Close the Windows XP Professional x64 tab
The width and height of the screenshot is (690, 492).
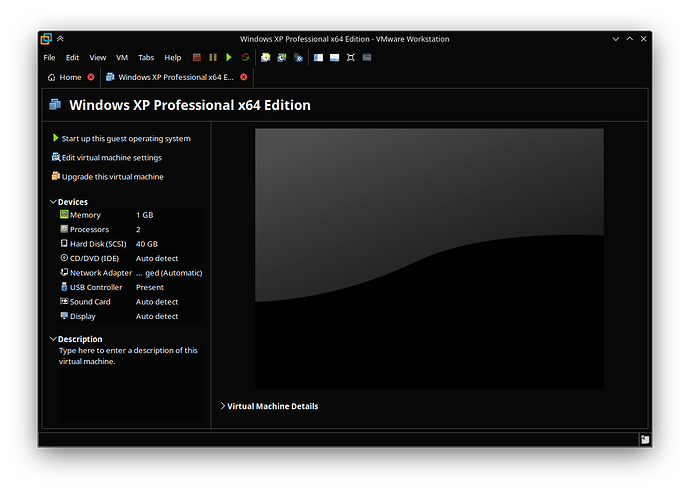(244, 77)
